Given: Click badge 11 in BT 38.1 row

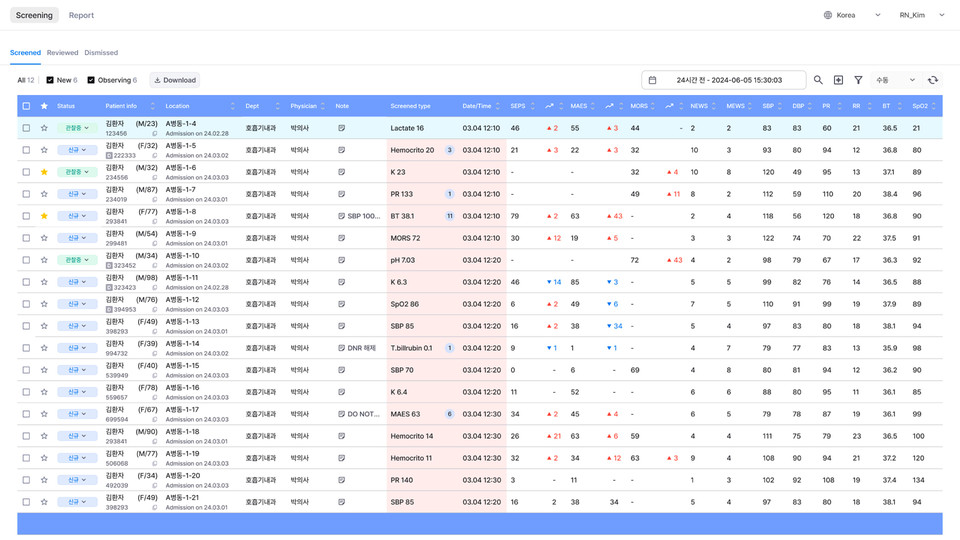Looking at the screenshot, I should coord(449,216).
